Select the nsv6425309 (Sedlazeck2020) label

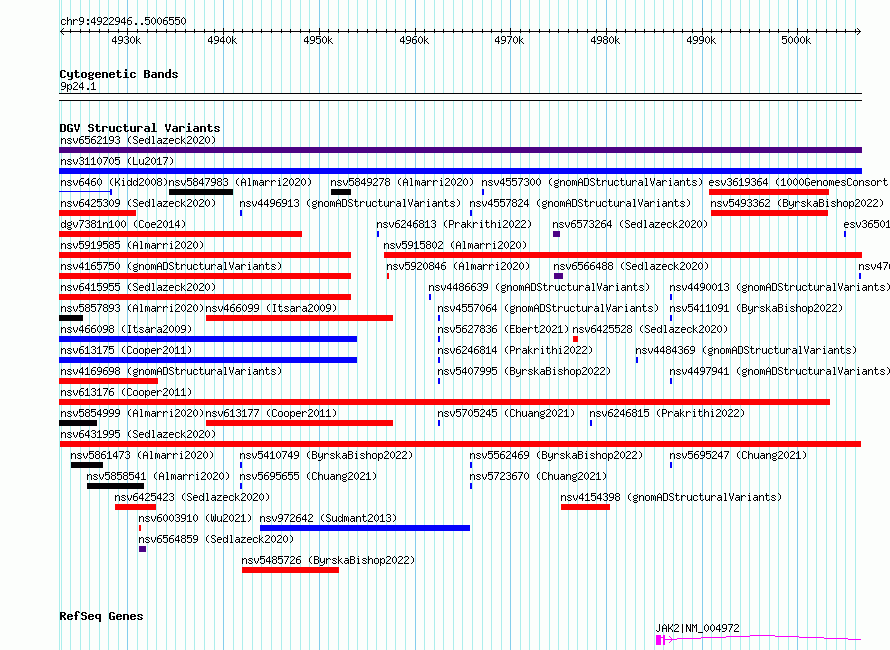[x=138, y=203]
